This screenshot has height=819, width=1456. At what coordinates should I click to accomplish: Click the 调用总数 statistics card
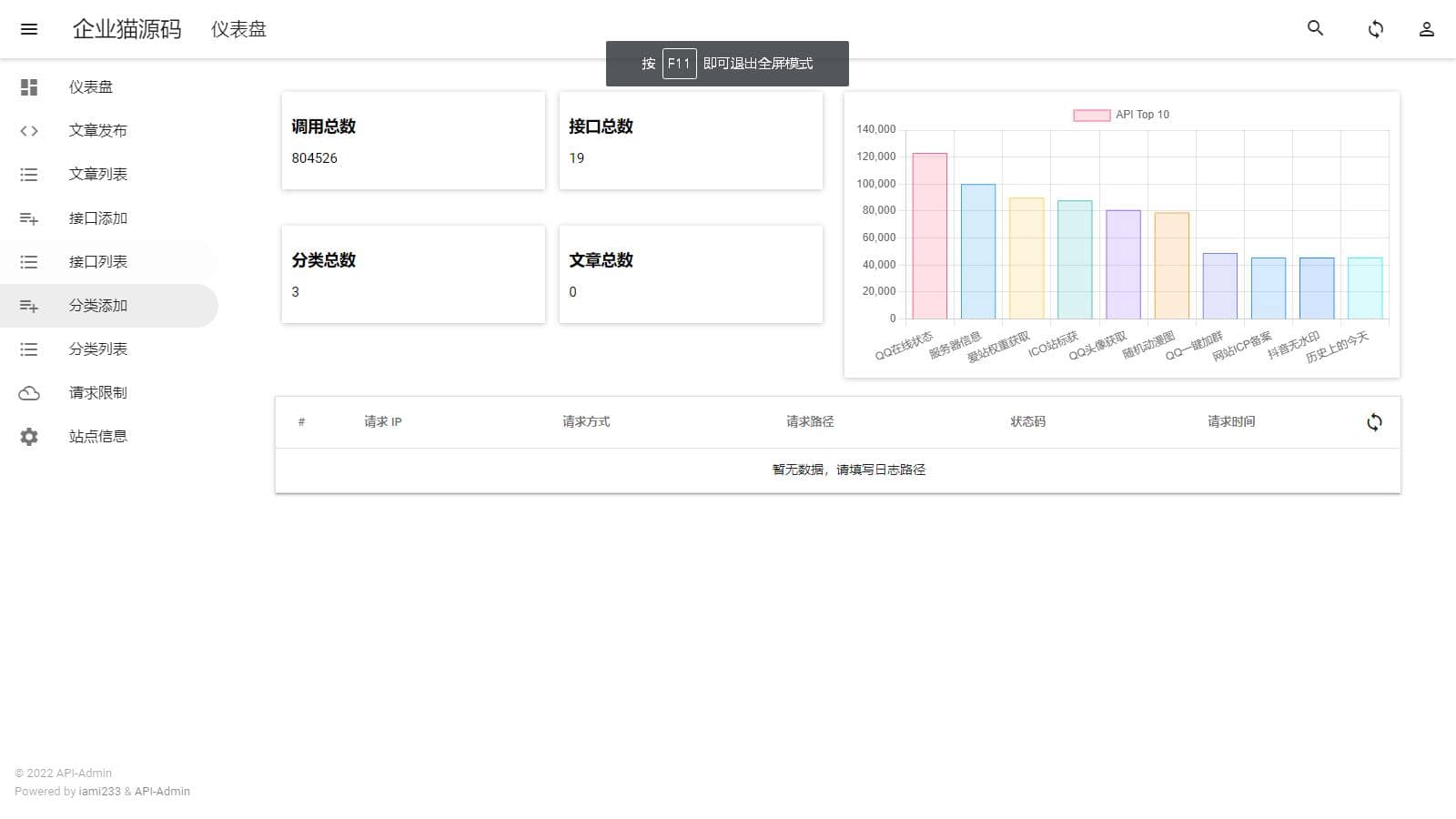[x=413, y=141]
